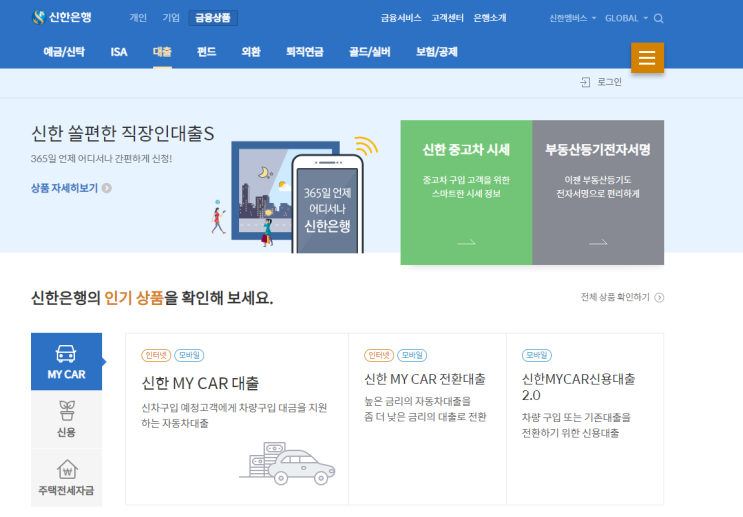Click the Shinhan Bank logo
Viewport: 743px width, 517px height.
pos(62,18)
